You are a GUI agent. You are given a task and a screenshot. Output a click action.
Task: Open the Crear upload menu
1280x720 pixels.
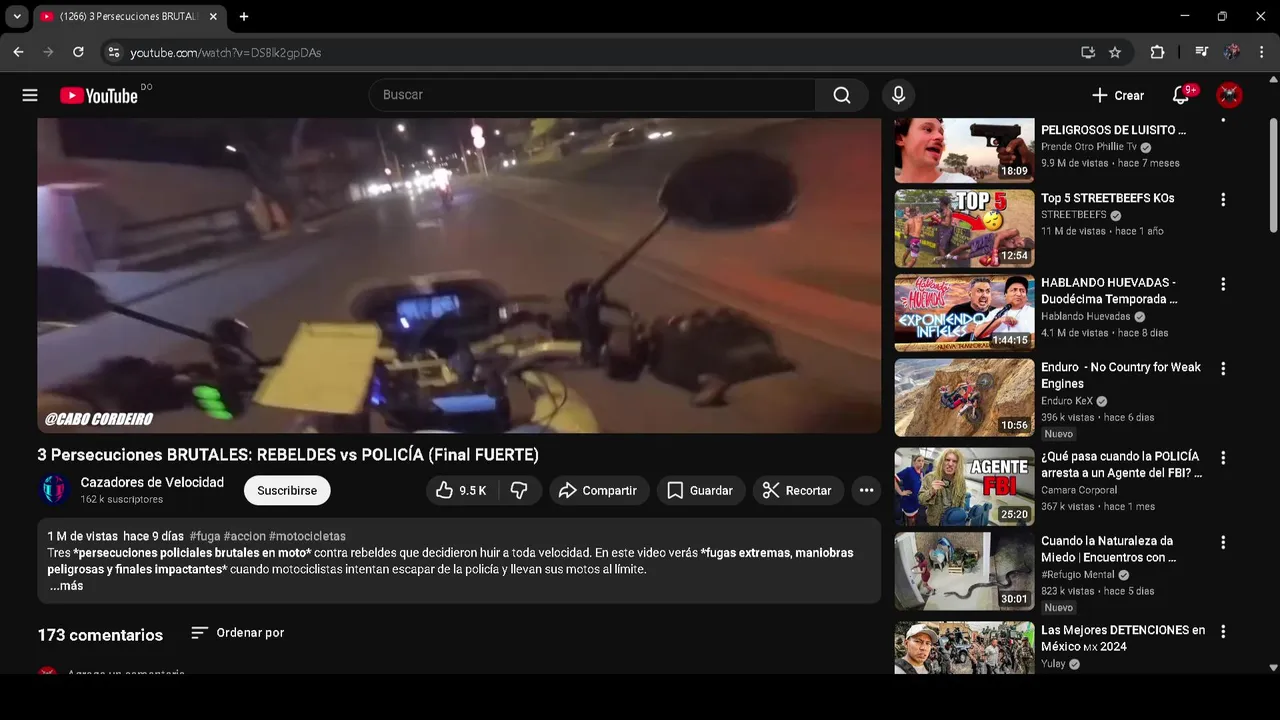[1118, 95]
